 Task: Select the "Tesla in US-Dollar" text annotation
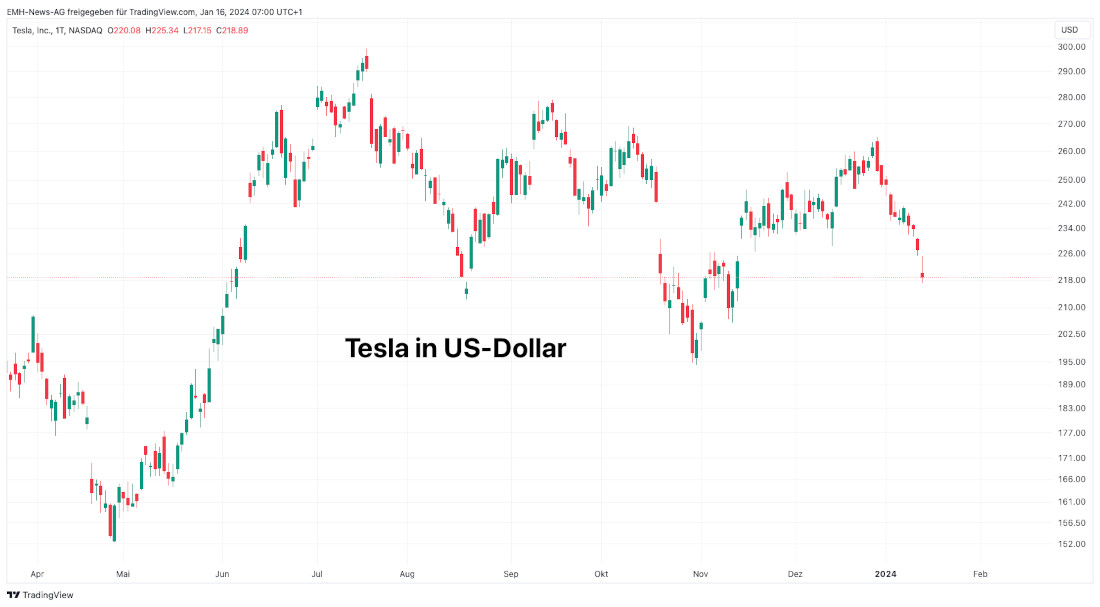tap(455, 348)
